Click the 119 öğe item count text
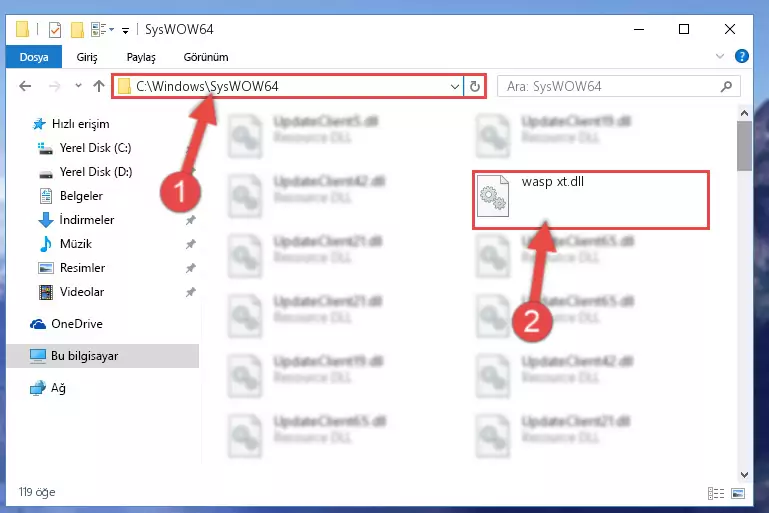The width and height of the screenshot is (769, 513). point(37,492)
